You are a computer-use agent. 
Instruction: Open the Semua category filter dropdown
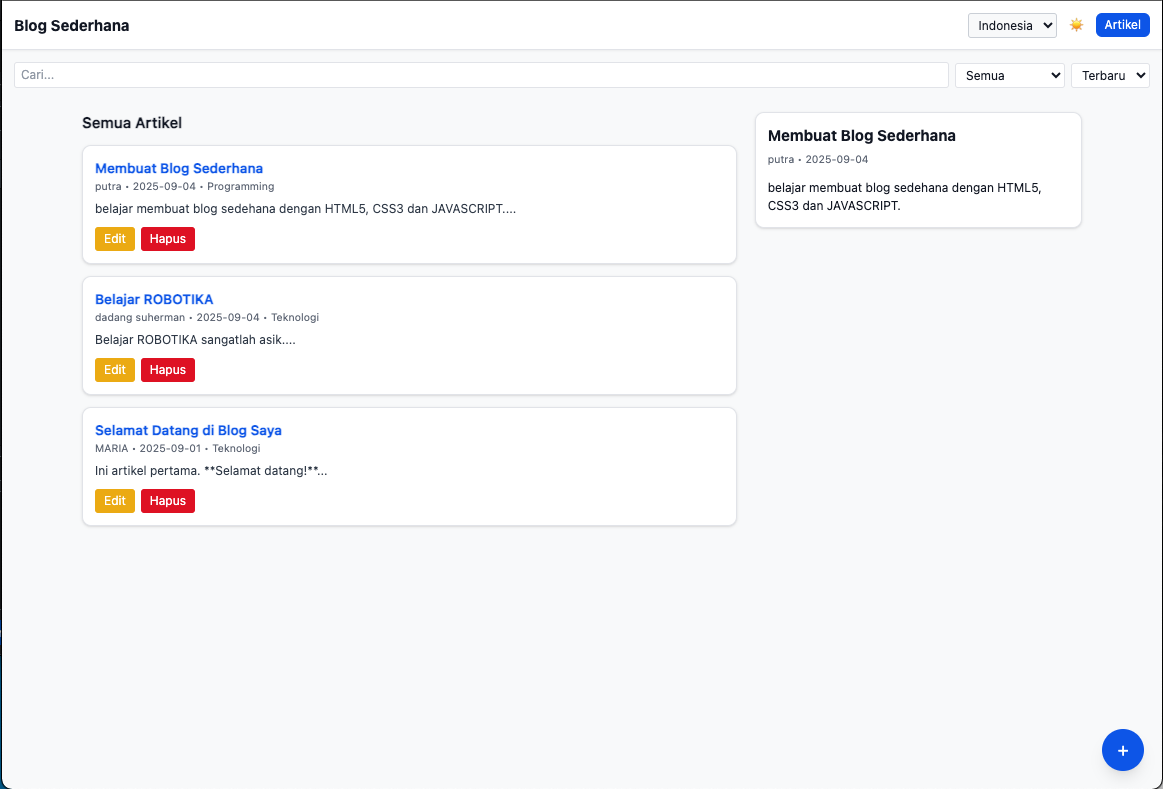coord(1009,74)
